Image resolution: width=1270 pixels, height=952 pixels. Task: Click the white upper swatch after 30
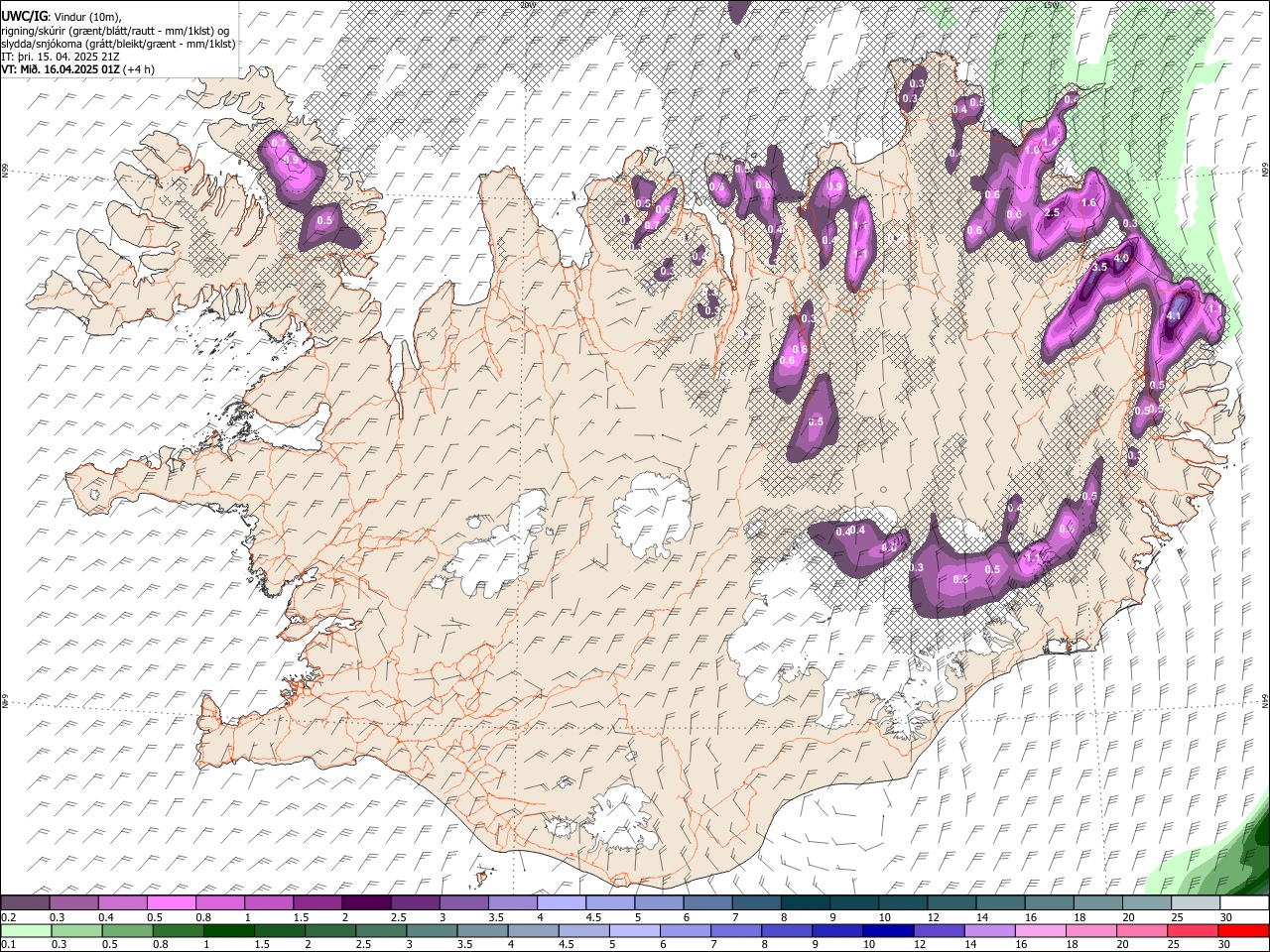[1242, 903]
